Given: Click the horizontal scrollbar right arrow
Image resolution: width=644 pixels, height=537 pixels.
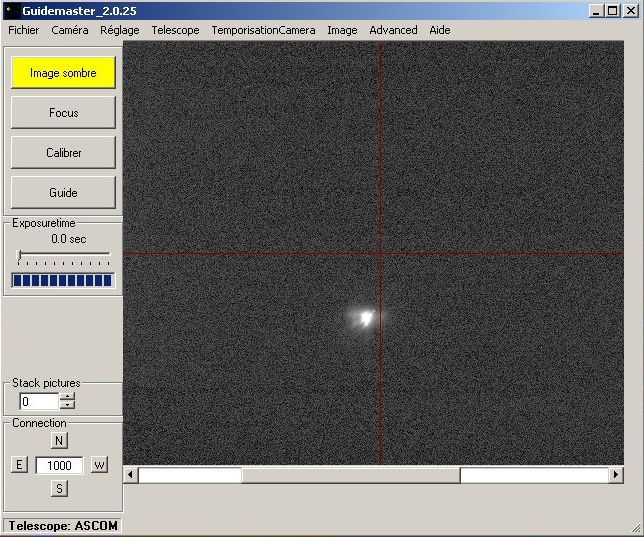Looking at the screenshot, I should tap(616, 475).
